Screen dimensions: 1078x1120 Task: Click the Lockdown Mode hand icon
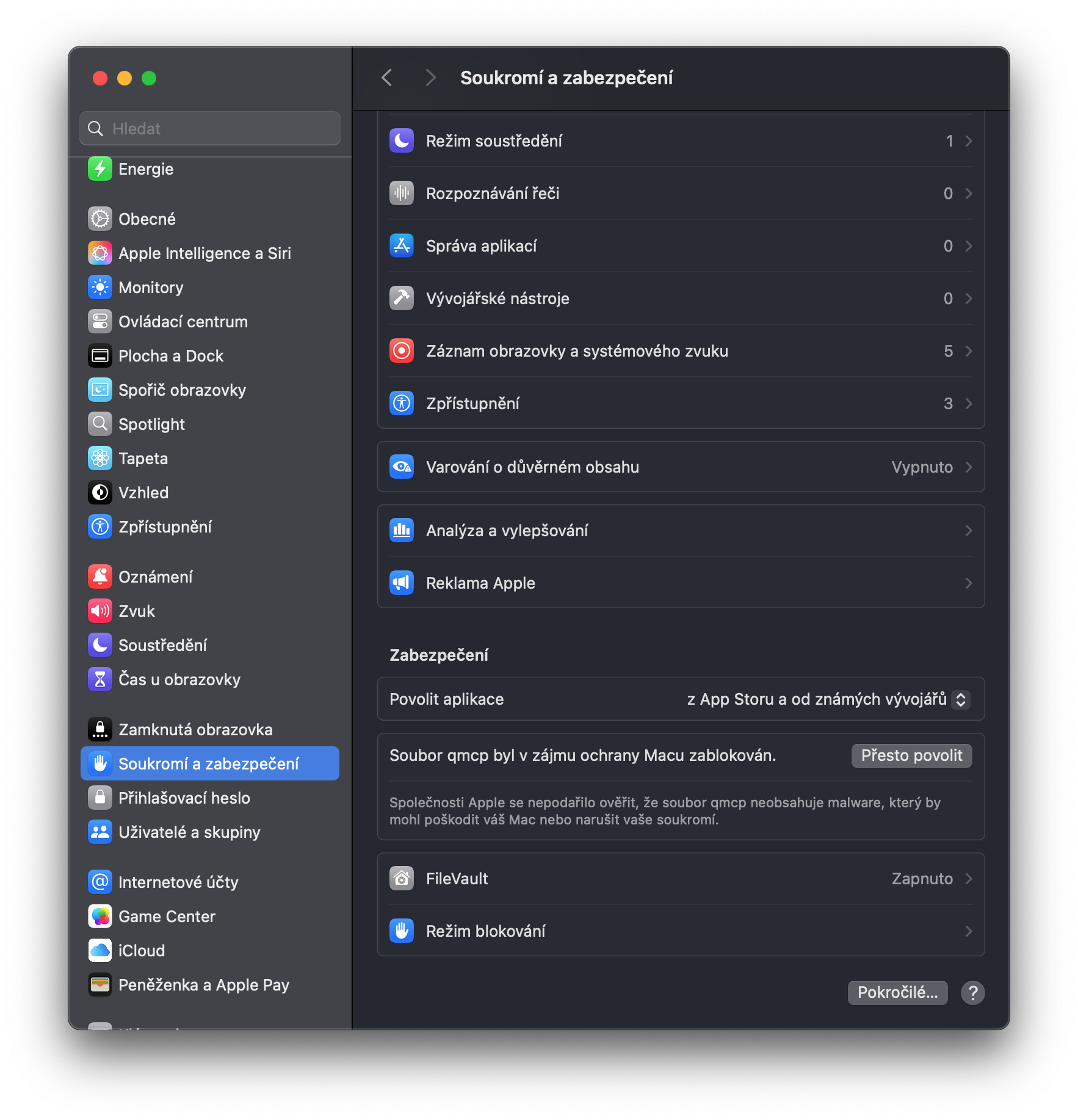pyautogui.click(x=402, y=931)
